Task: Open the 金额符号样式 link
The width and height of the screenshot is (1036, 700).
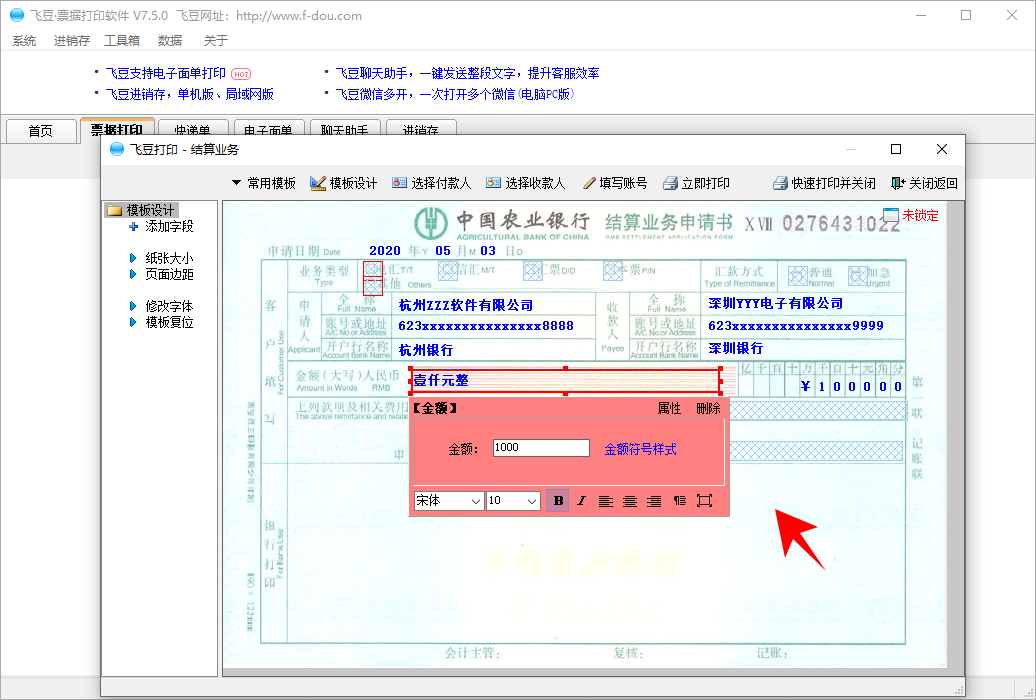Action: coord(640,449)
